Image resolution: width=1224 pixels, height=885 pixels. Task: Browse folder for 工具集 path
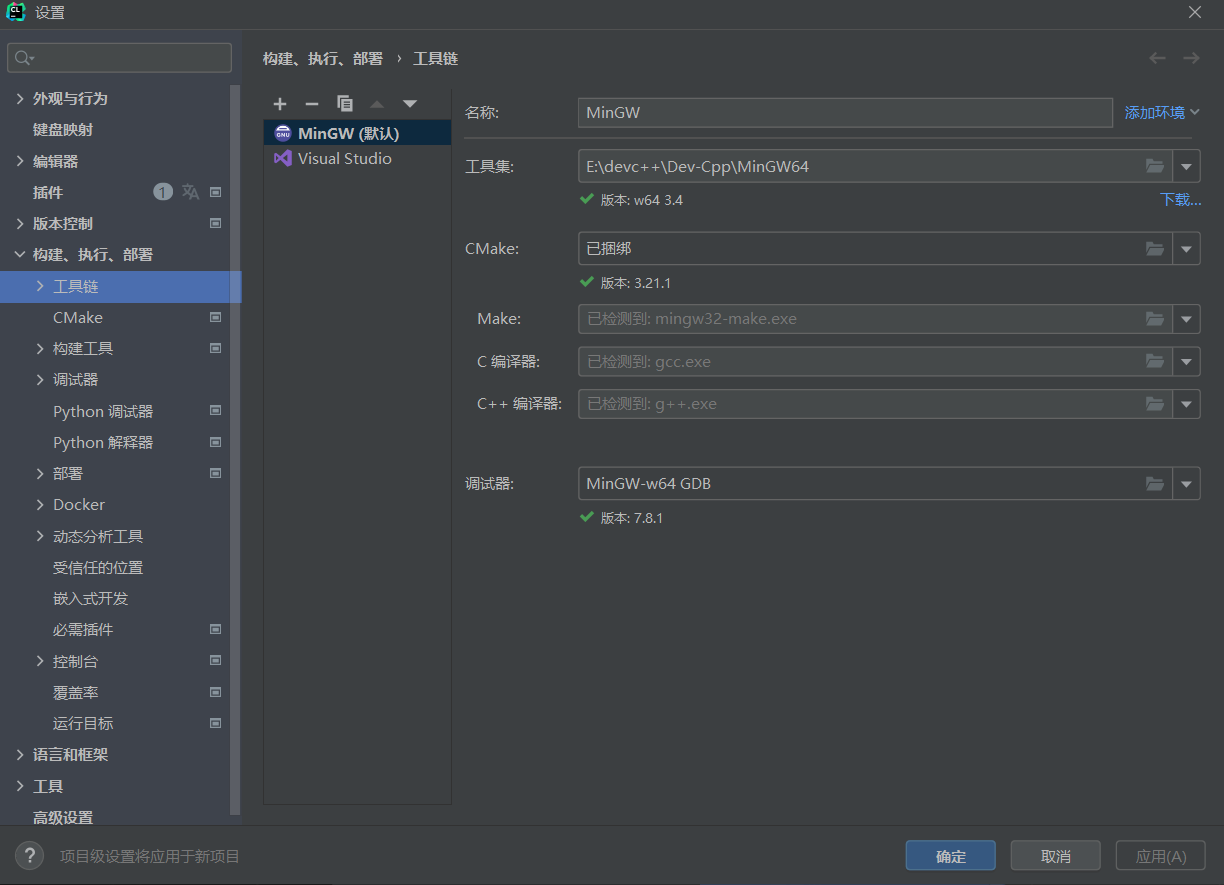pyautogui.click(x=1155, y=166)
